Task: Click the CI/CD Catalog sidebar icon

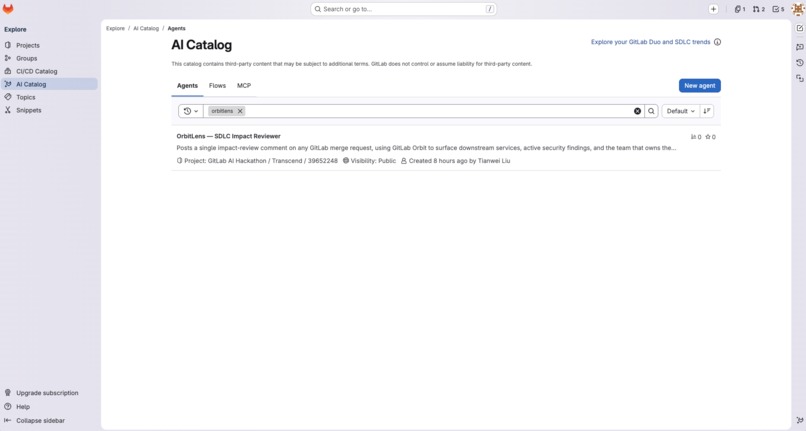Action: click(8, 71)
